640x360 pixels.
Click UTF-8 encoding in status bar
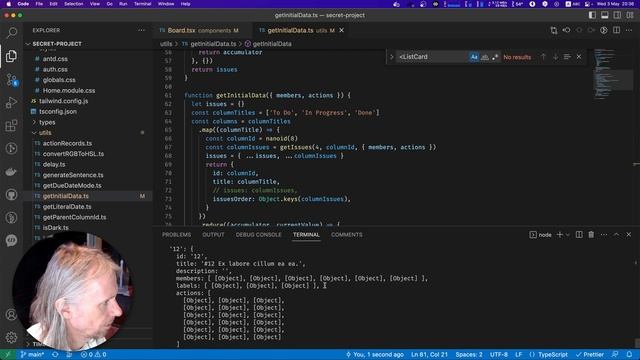[499, 354]
